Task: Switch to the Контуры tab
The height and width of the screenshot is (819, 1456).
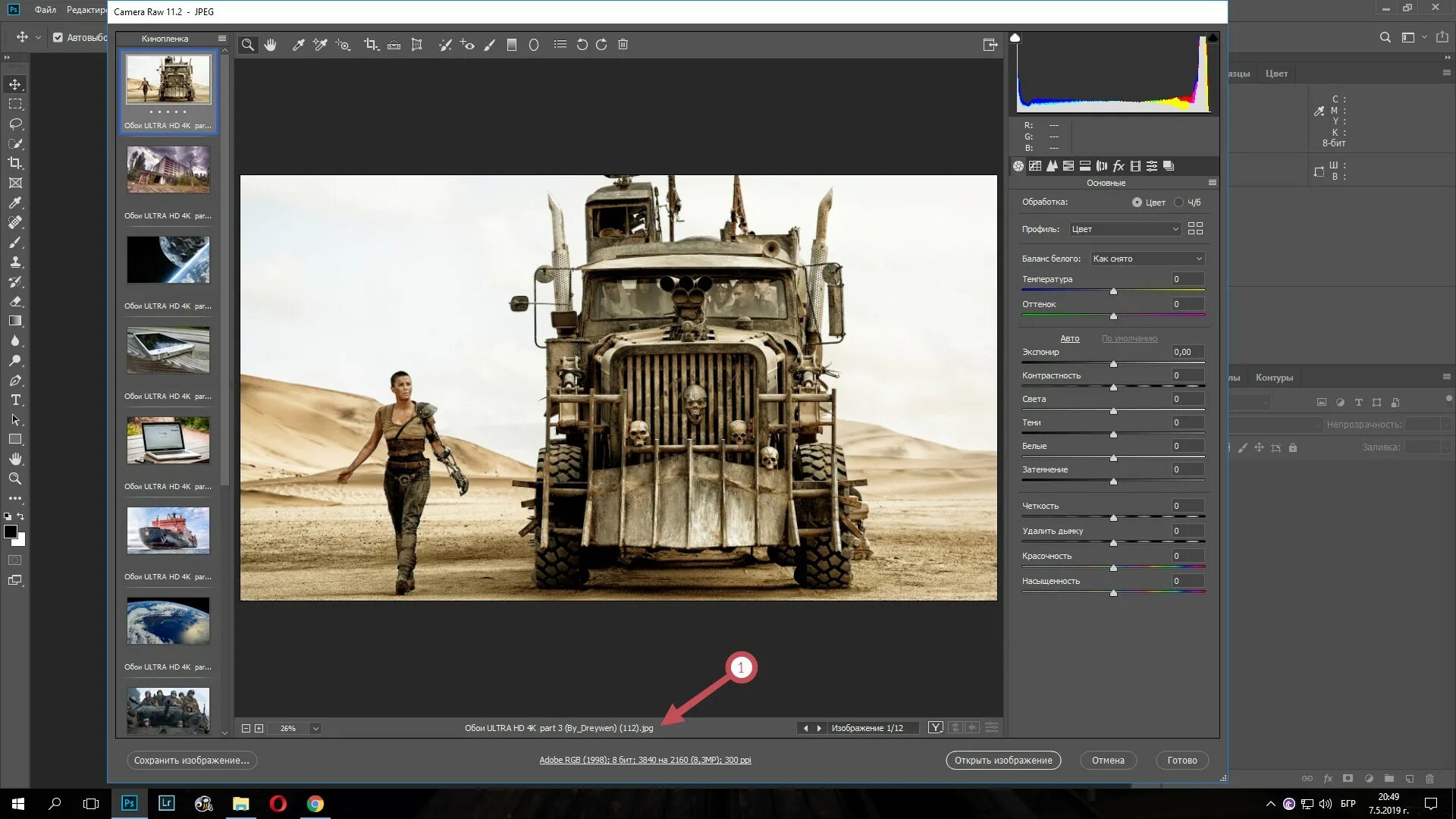Action: [x=1274, y=378]
